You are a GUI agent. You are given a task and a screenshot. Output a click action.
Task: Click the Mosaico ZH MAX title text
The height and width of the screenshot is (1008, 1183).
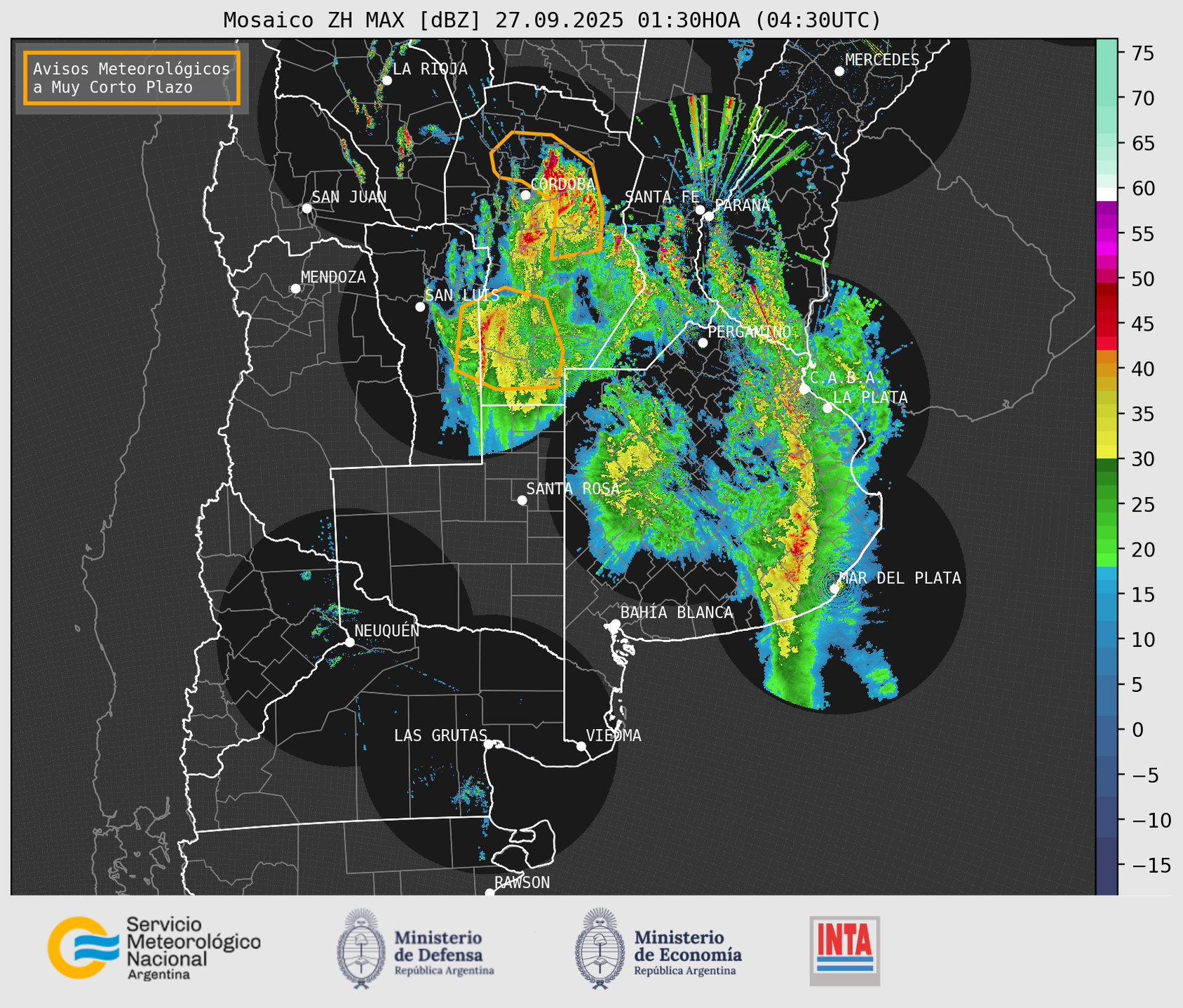551,20
